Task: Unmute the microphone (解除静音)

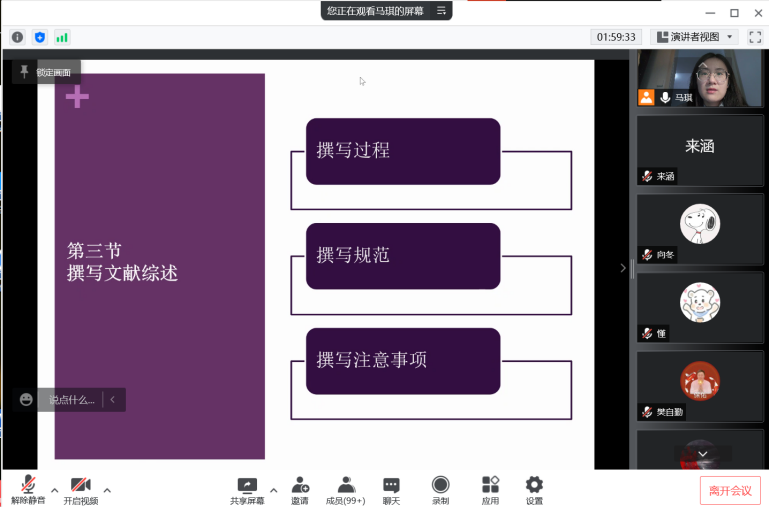Action: tap(28, 489)
